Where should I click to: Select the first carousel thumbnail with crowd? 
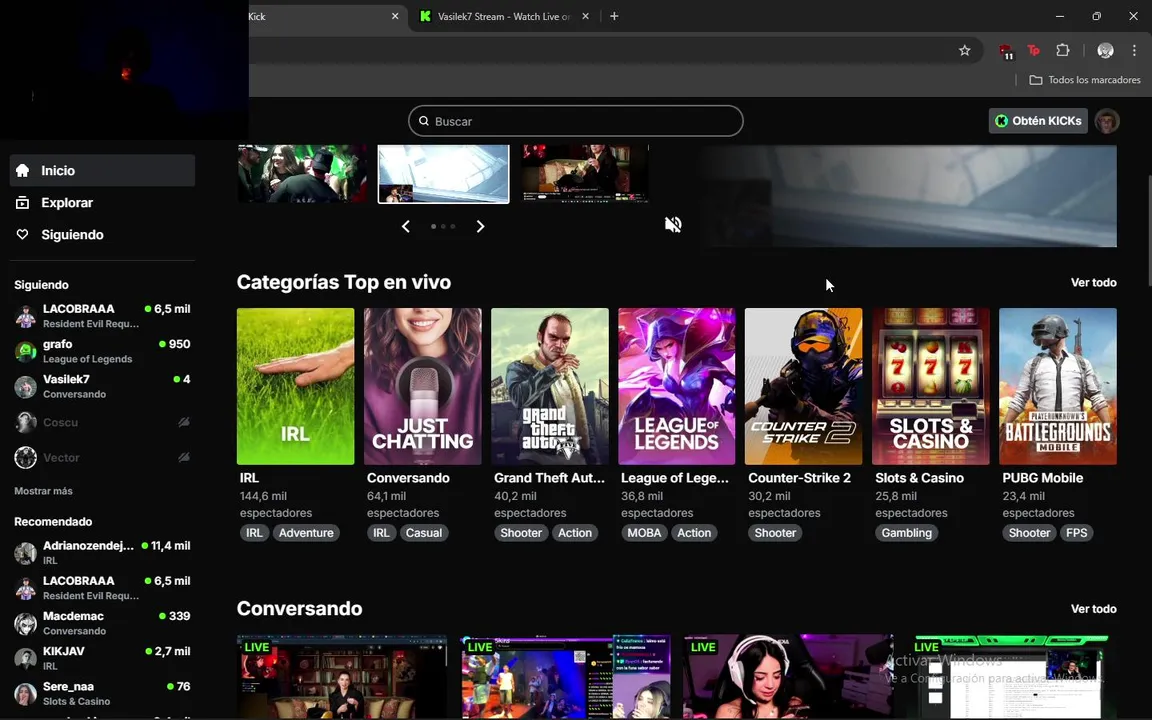coord(302,173)
